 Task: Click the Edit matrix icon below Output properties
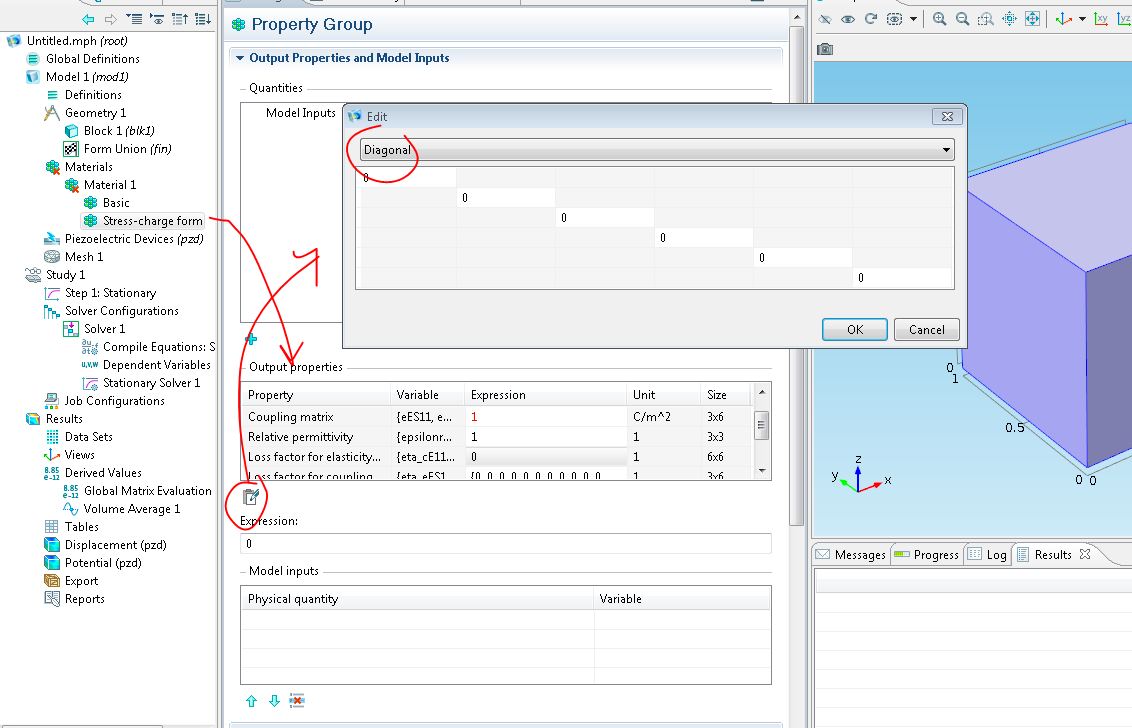click(251, 497)
